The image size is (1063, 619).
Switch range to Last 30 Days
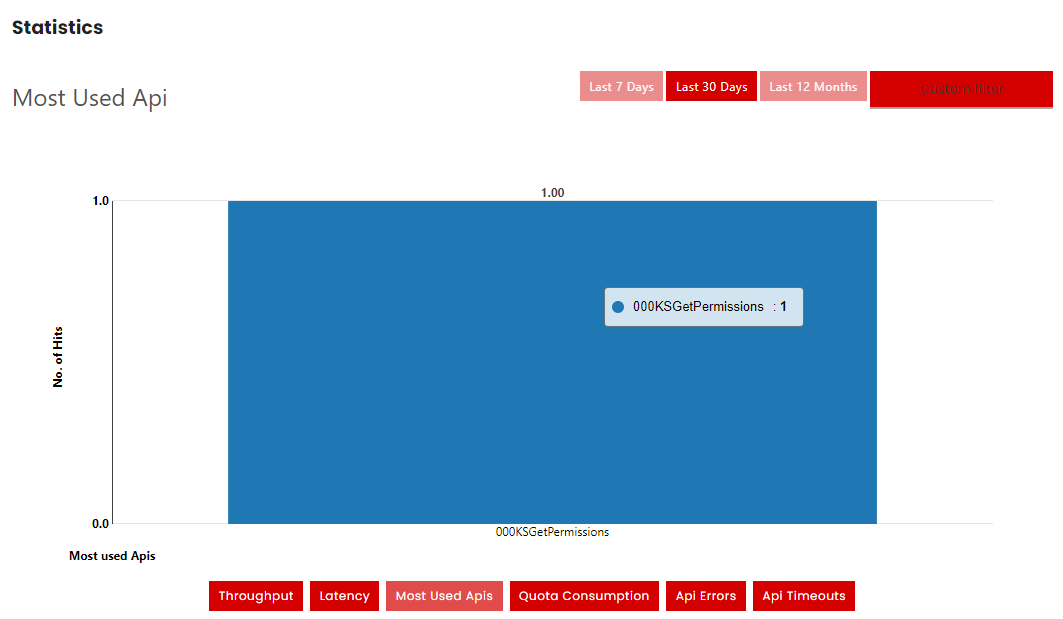pyautogui.click(x=711, y=87)
